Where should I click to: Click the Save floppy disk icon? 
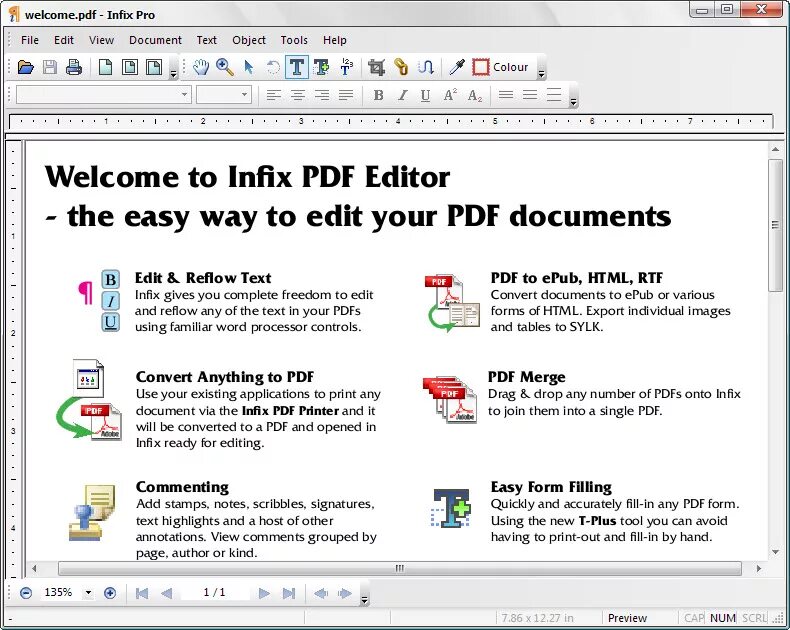click(x=49, y=67)
